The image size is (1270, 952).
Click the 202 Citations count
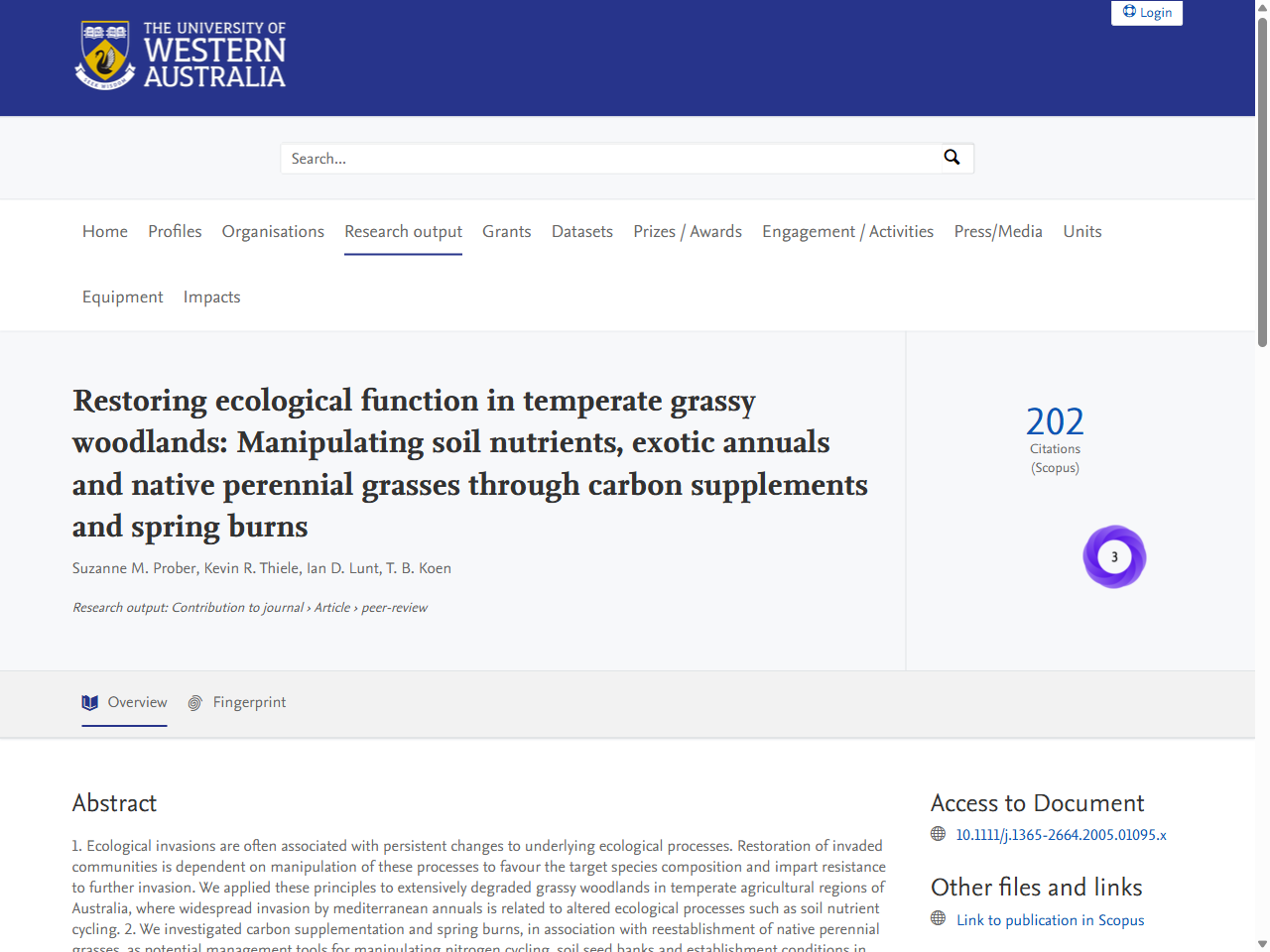tap(1055, 421)
